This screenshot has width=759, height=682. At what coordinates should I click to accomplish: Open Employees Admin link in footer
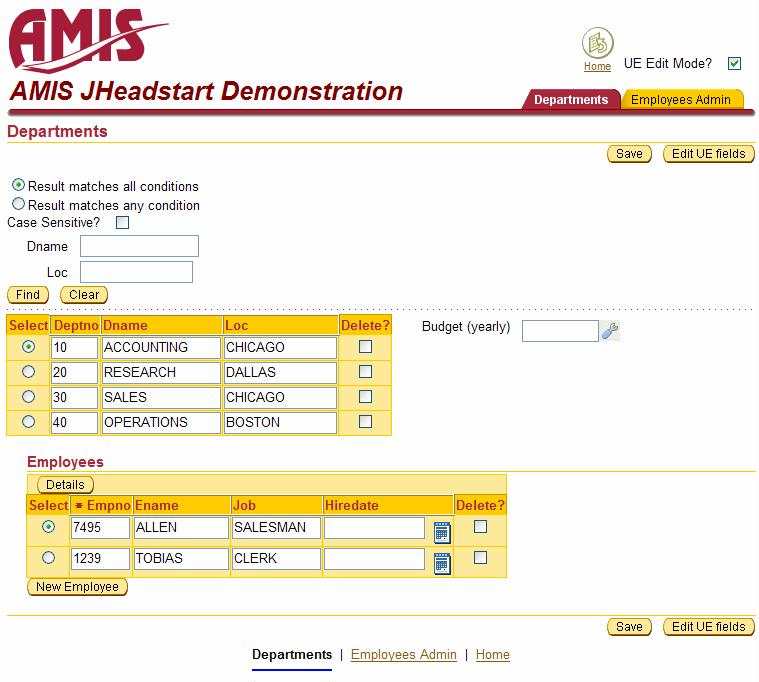[403, 655]
